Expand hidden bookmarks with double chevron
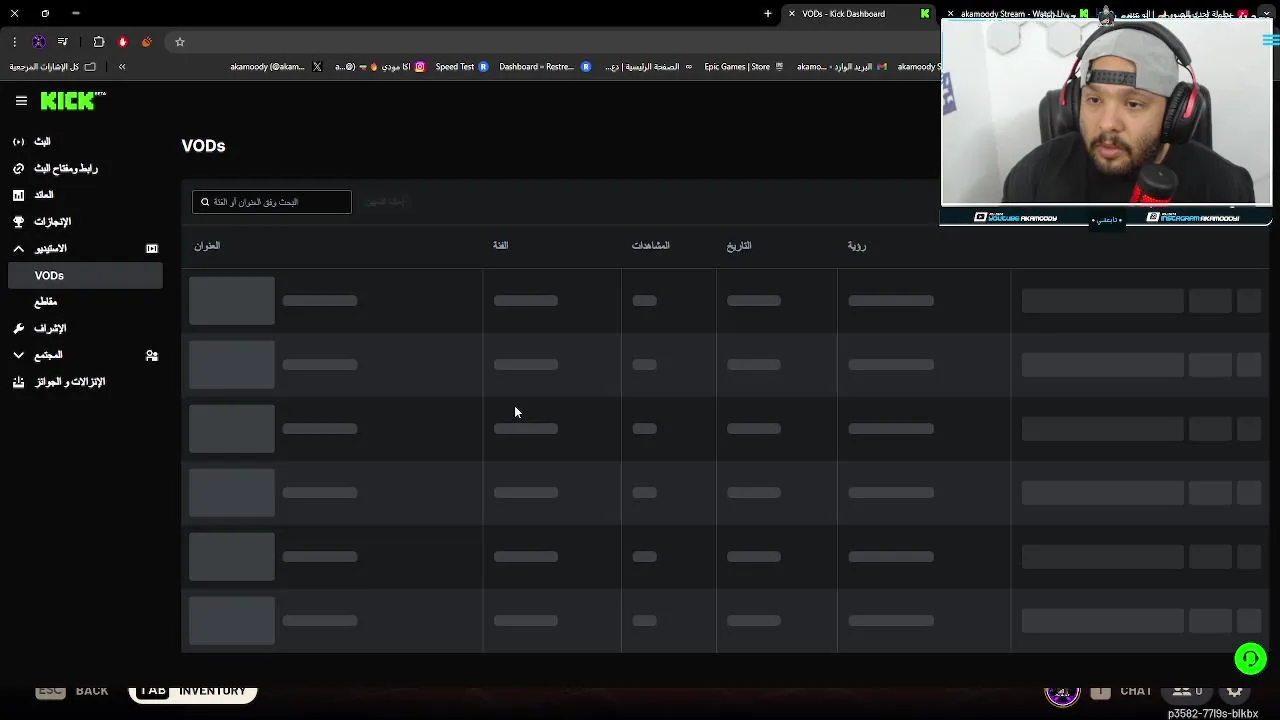 point(122,67)
